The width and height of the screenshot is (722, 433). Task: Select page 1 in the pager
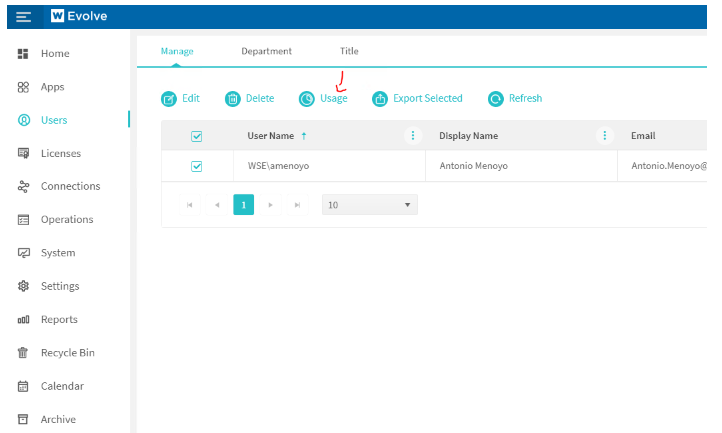click(x=243, y=205)
